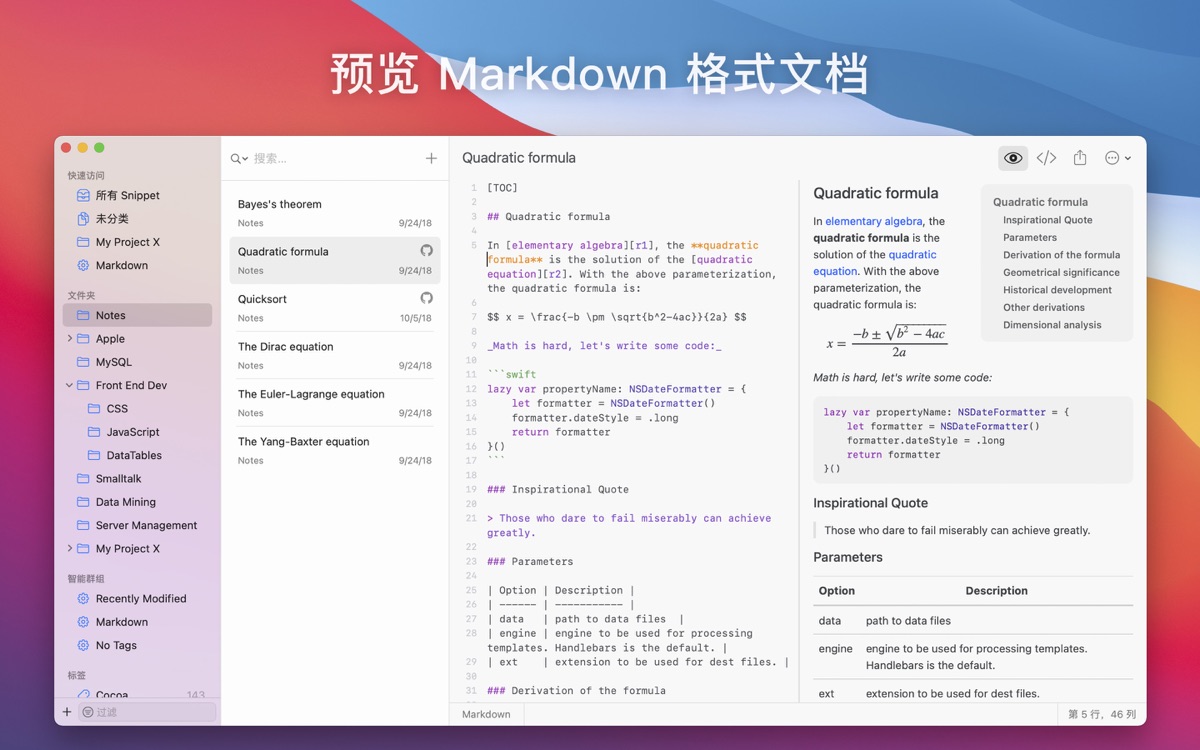Follow the elementary algebra link in the preview
Image resolution: width=1200 pixels, height=750 pixels.
click(x=875, y=221)
